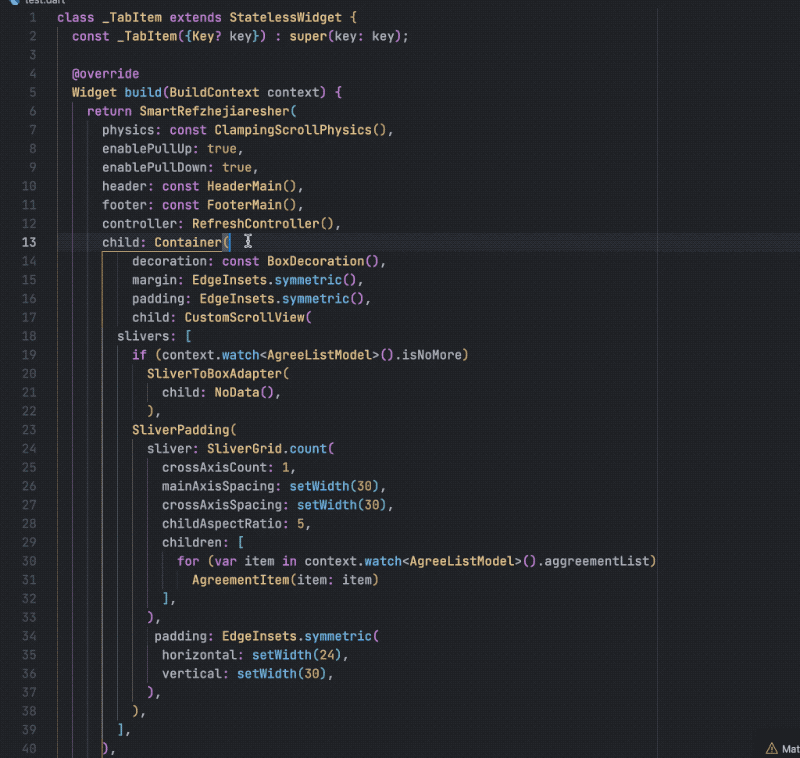Screen dimensions: 800x758
Task: Click "CustomScrollView" on line 17
Action: [x=244, y=318]
